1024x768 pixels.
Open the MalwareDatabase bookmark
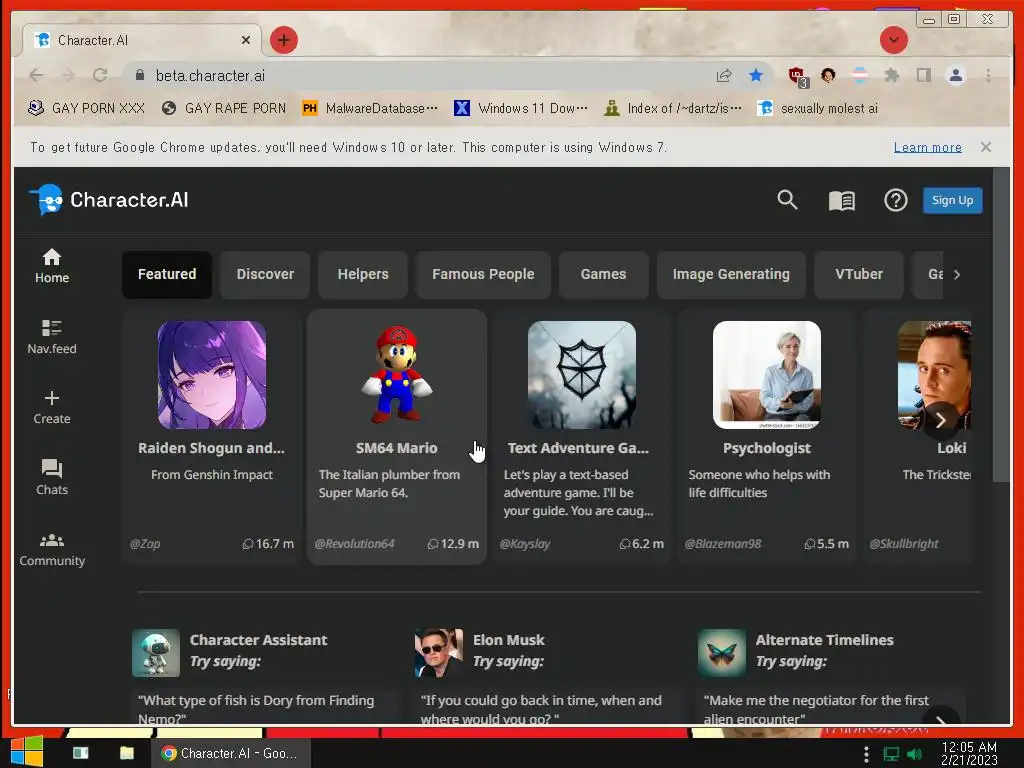[x=370, y=108]
